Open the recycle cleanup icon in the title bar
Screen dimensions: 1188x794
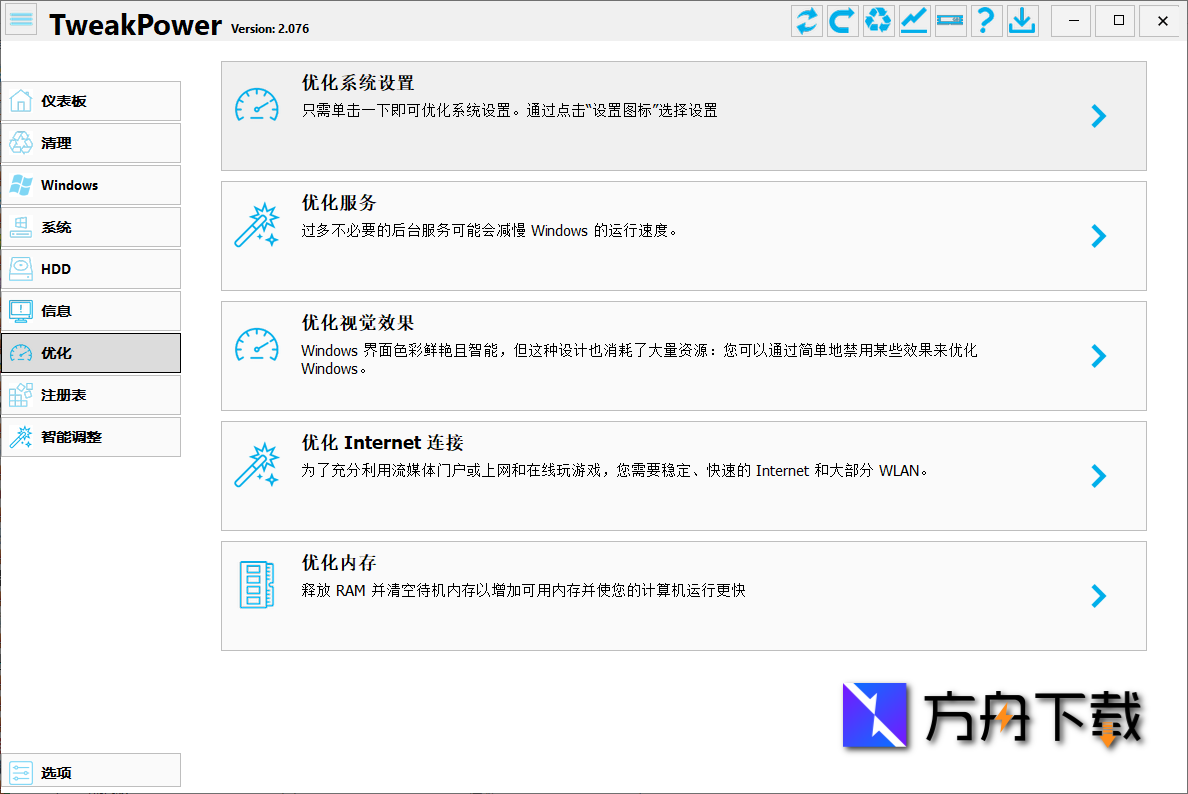pos(878,20)
